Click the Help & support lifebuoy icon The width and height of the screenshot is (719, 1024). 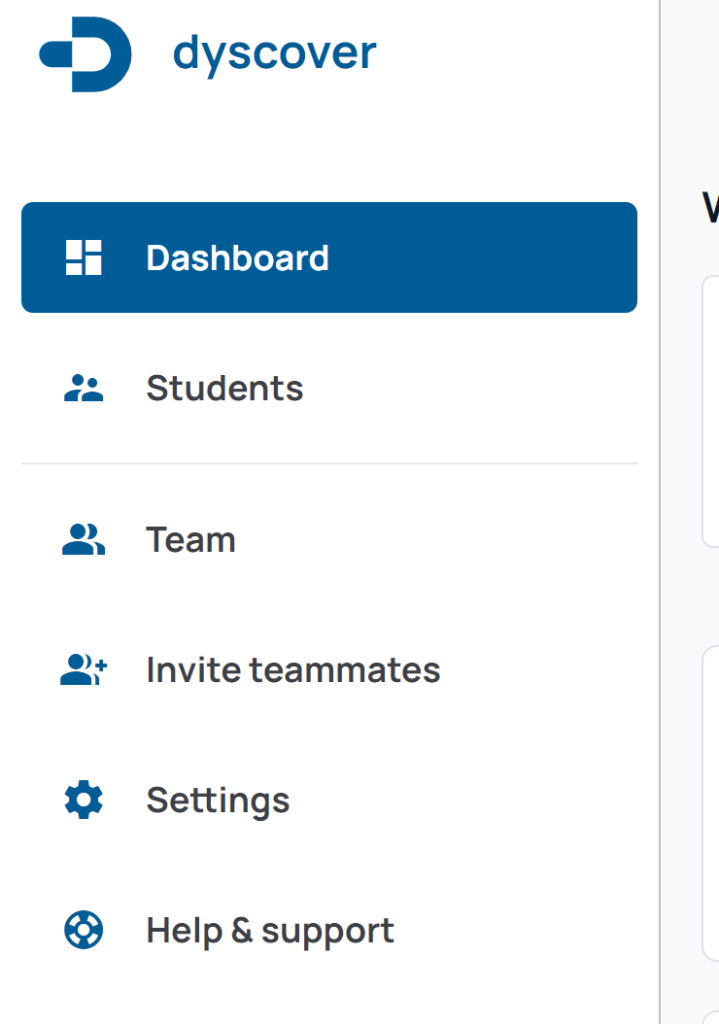[84, 929]
